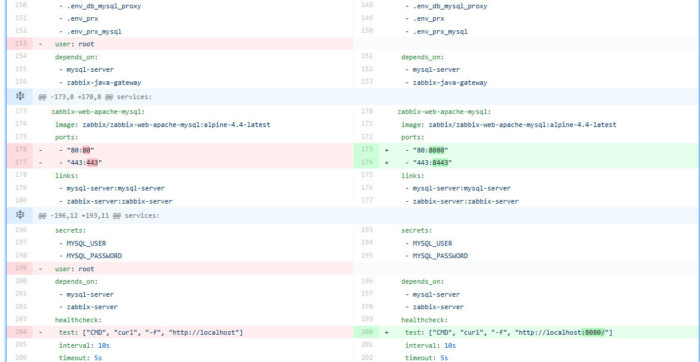The width and height of the screenshot is (700, 362).
Task: Click the removed test line ending 'http://localhost"]'
Action: click(x=180, y=332)
